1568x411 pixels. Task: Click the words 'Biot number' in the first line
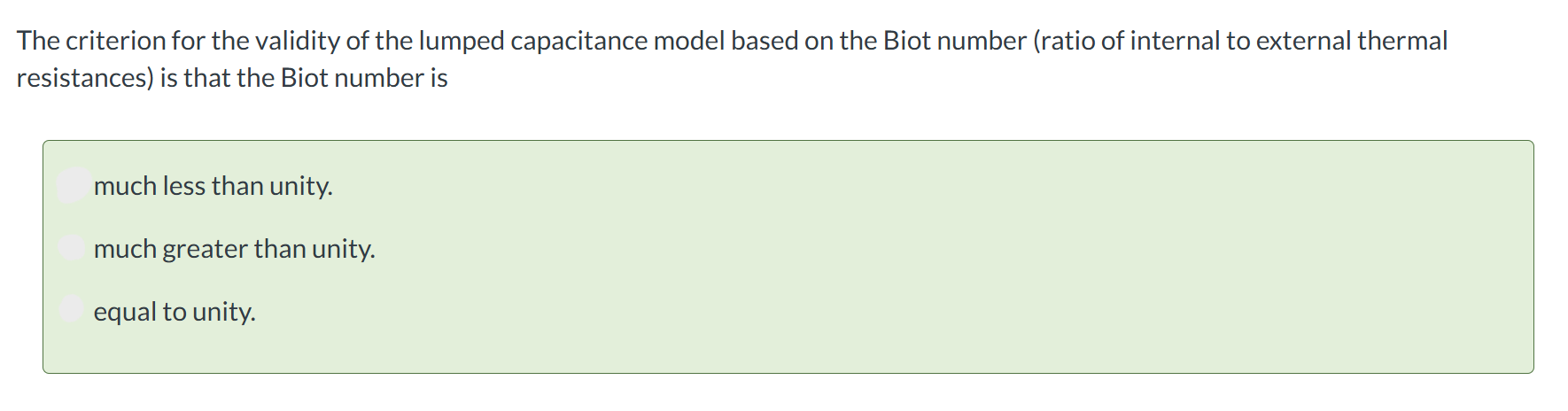coord(955,41)
